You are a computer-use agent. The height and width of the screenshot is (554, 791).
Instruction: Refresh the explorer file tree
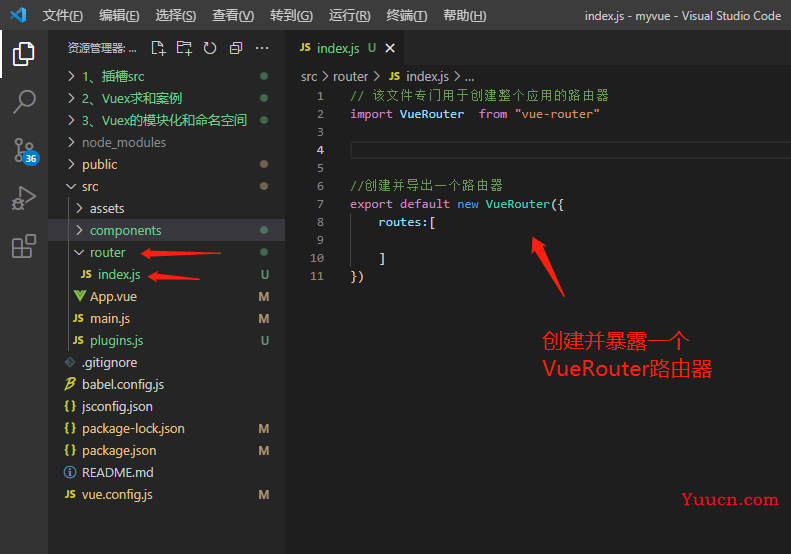[x=210, y=48]
